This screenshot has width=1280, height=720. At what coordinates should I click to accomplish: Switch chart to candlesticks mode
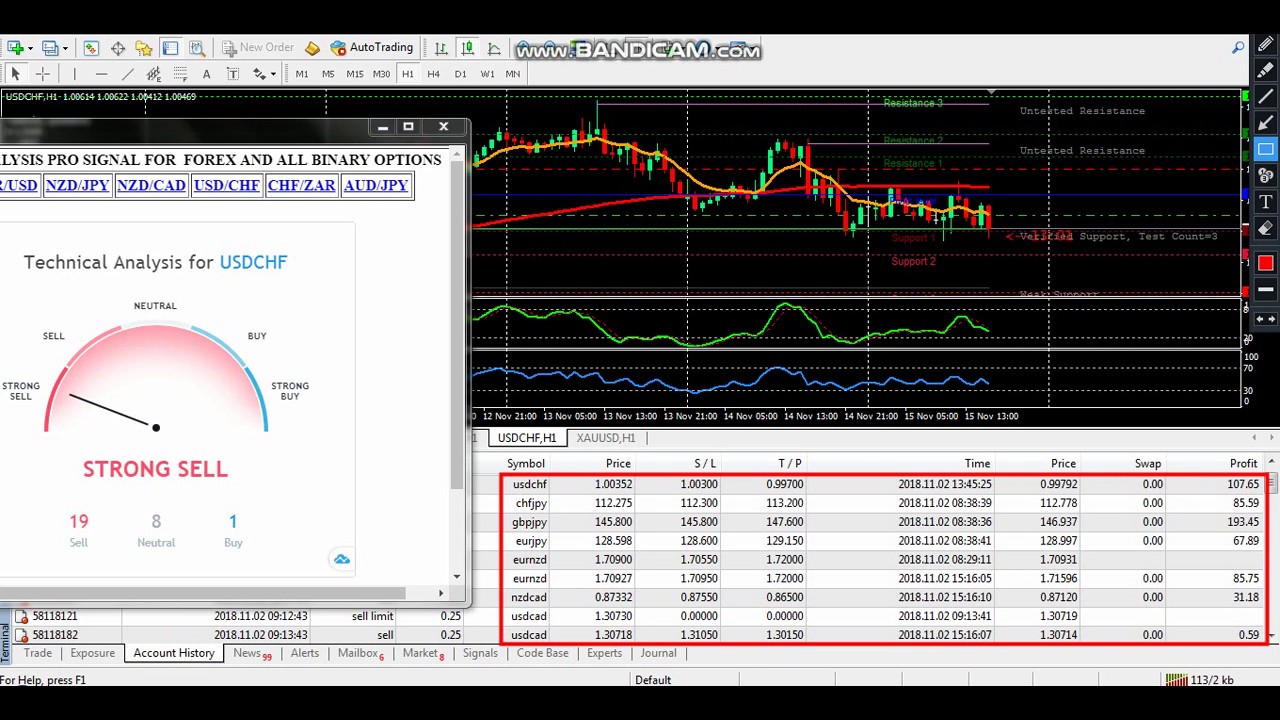pos(467,48)
